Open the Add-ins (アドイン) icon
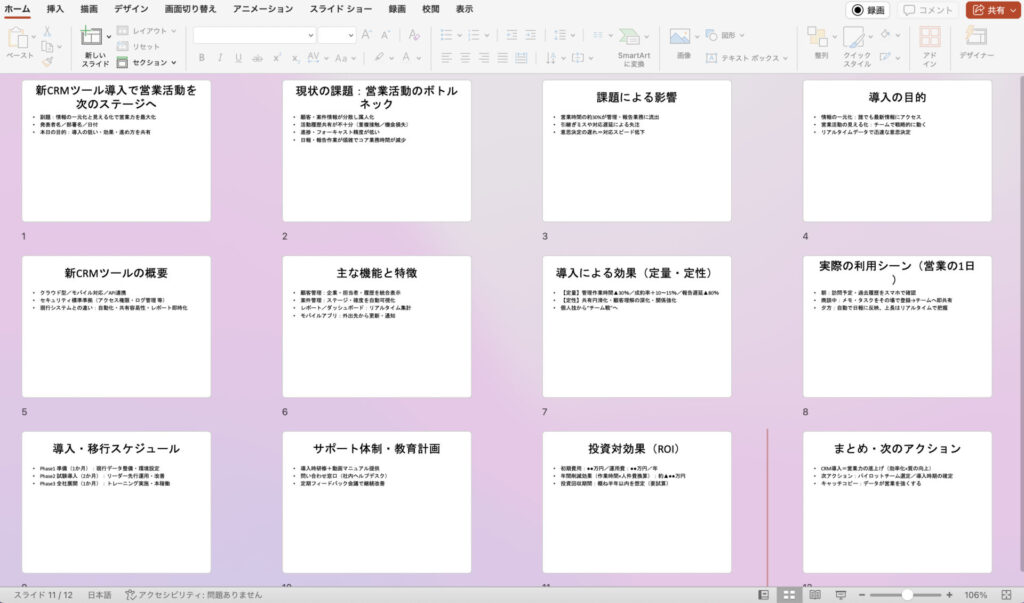Viewport: 1024px width, 603px height. 929,40
